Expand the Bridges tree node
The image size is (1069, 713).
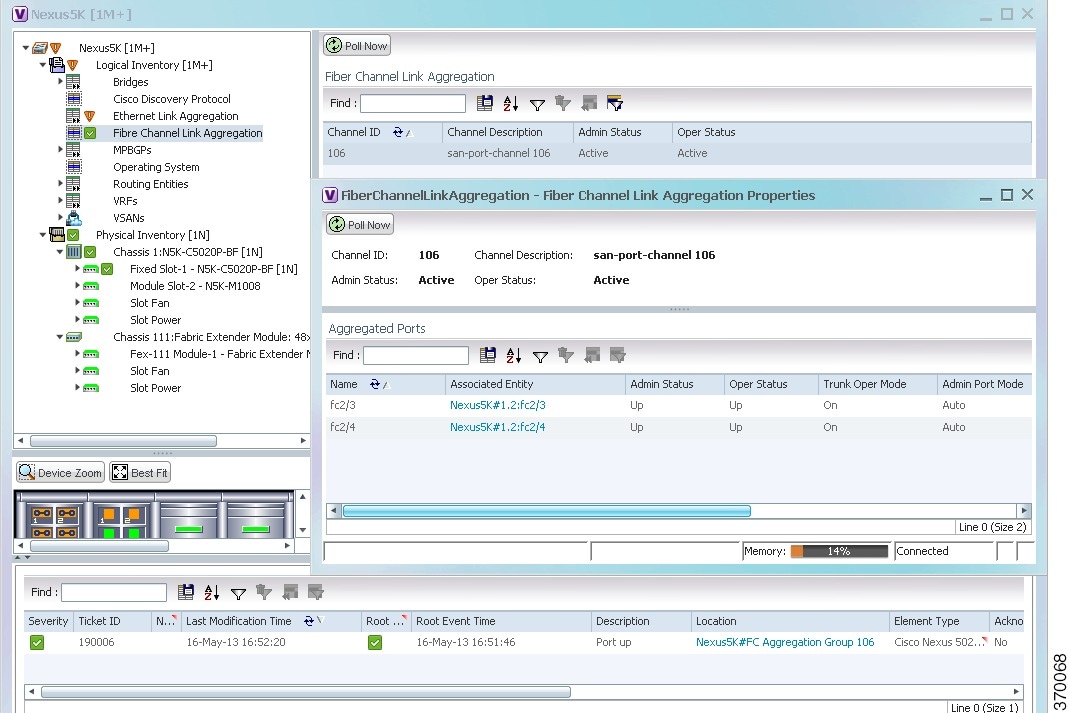tap(60, 82)
